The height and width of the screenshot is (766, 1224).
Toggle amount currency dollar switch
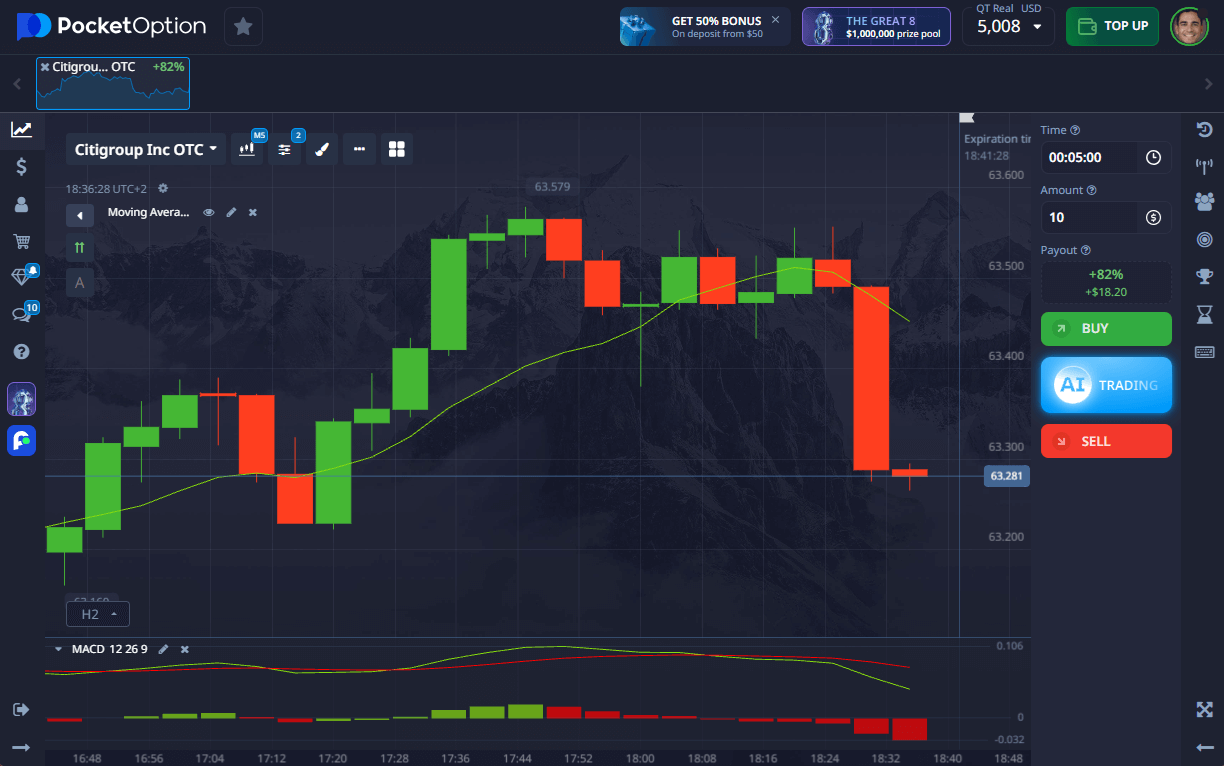tap(1153, 217)
